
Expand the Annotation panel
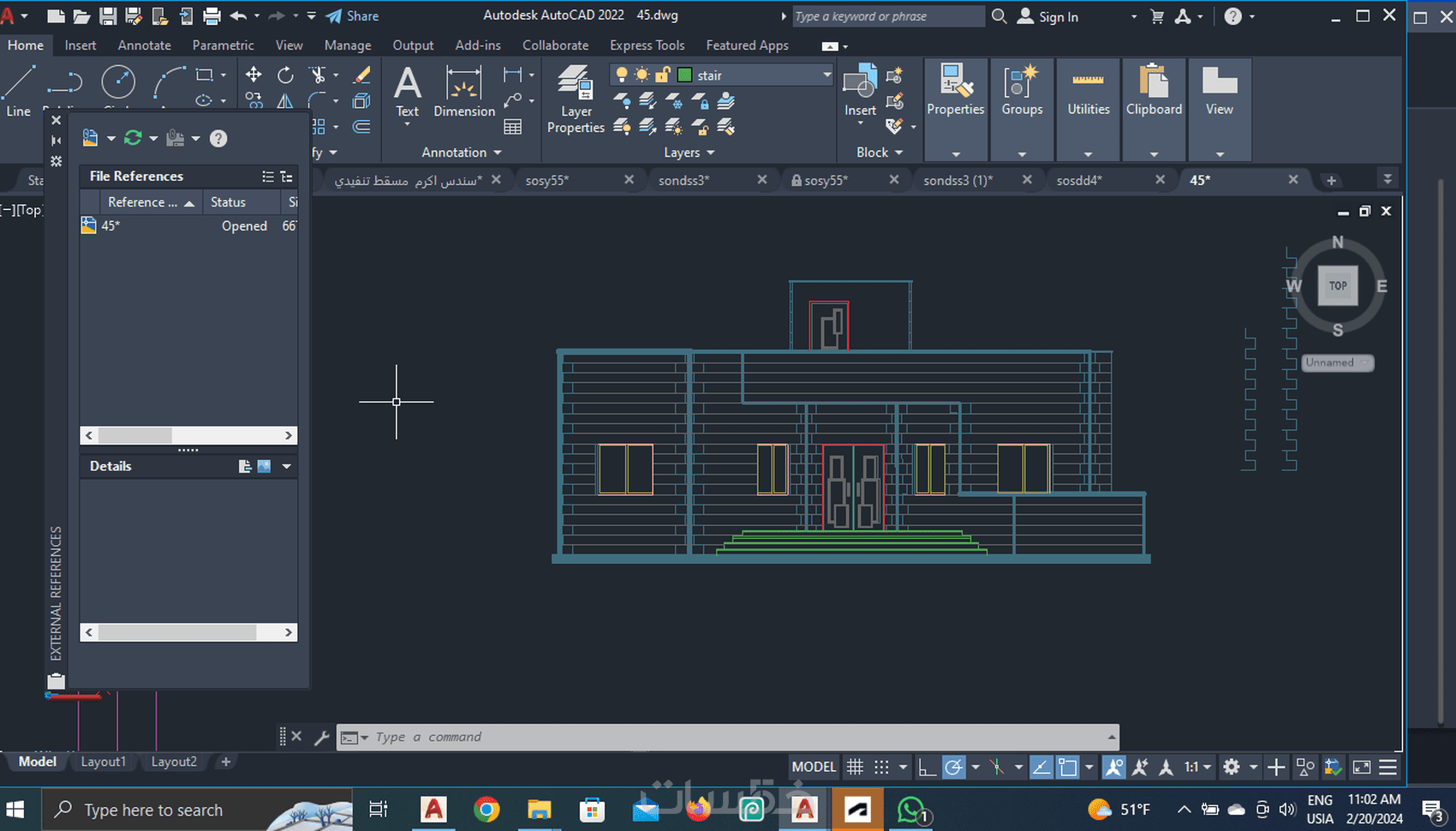tap(462, 152)
